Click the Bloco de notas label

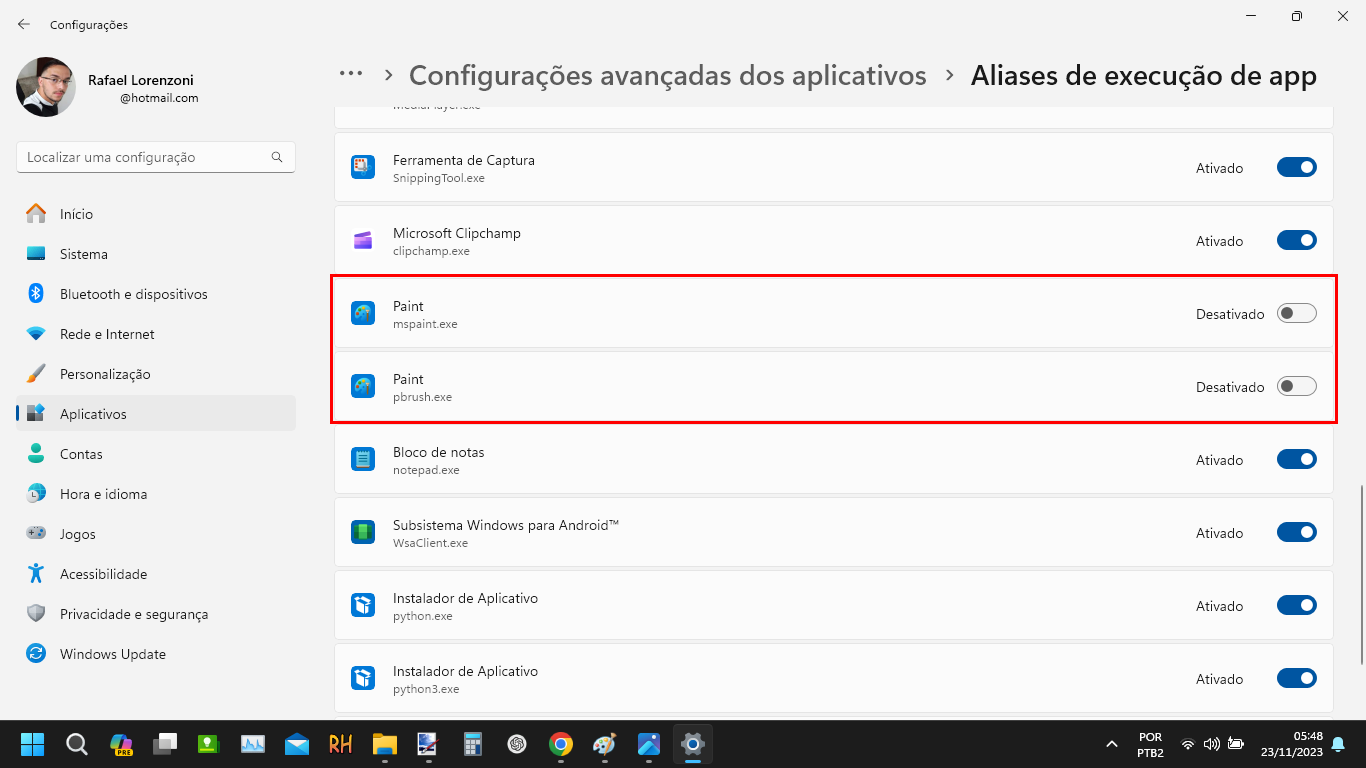(x=438, y=452)
